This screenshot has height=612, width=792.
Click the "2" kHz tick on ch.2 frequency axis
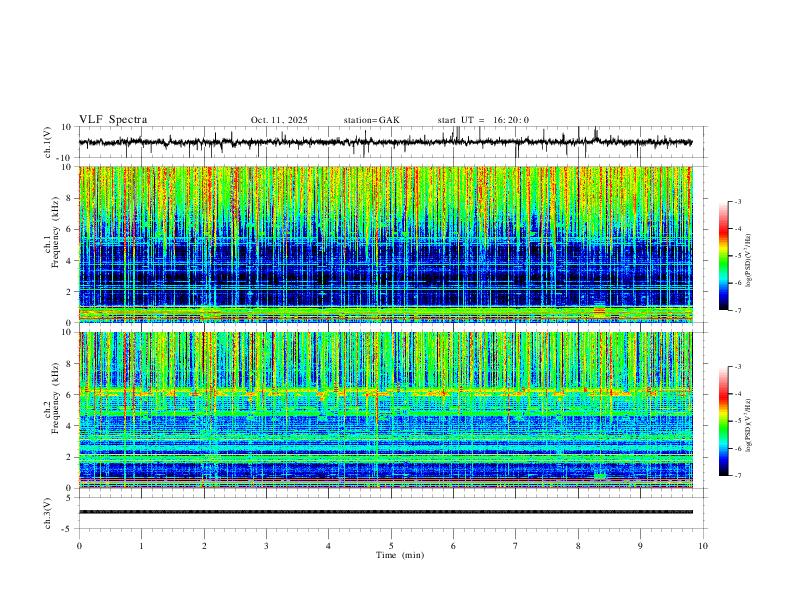(71, 457)
